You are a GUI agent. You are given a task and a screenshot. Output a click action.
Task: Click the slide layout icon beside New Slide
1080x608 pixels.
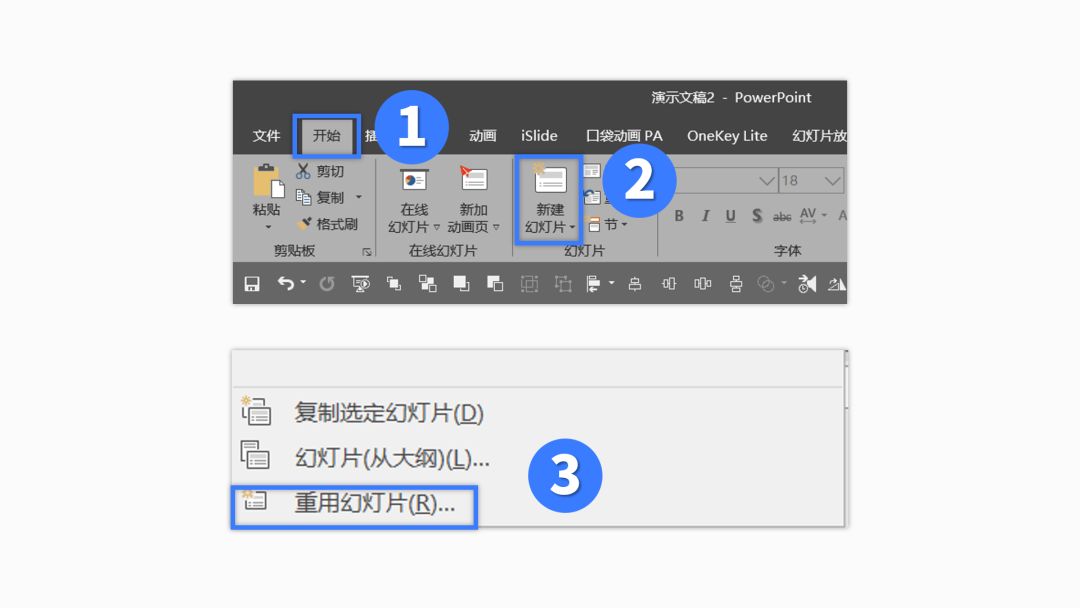click(592, 171)
